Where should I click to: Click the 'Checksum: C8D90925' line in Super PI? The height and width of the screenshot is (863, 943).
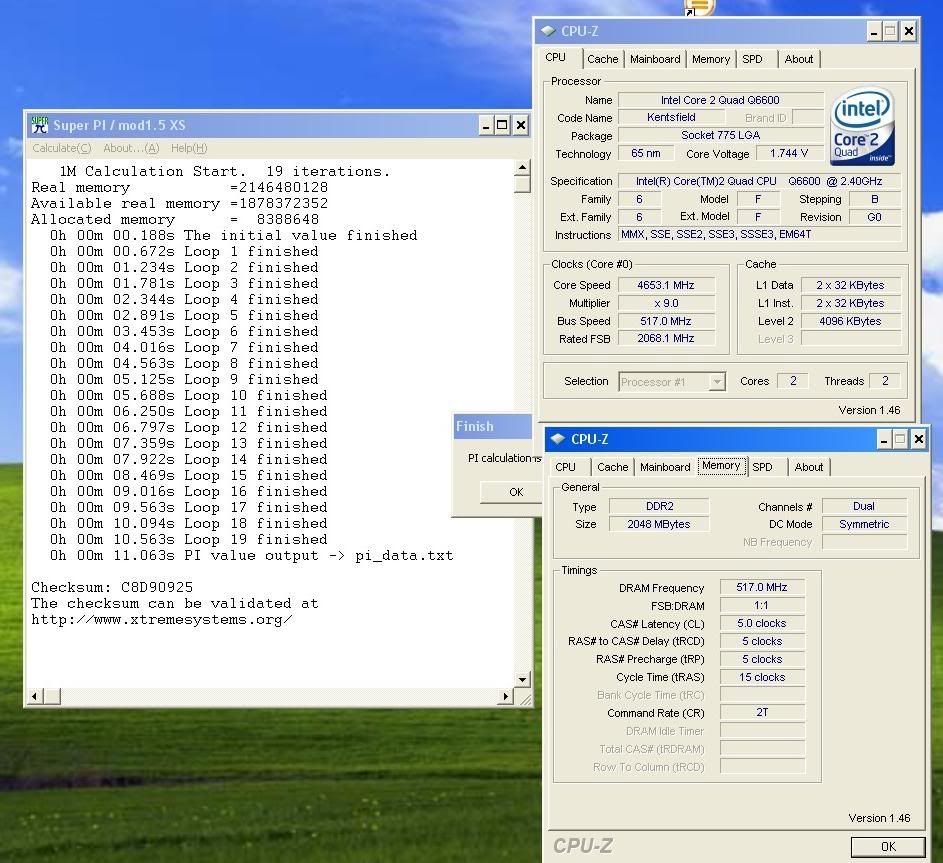[112, 588]
